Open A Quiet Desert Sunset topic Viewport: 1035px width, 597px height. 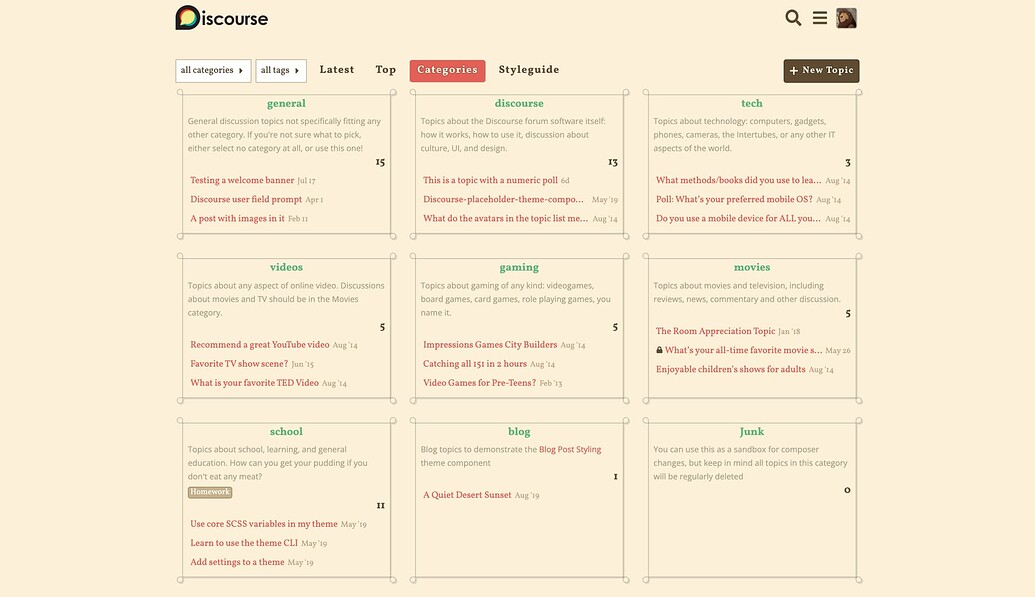467,495
